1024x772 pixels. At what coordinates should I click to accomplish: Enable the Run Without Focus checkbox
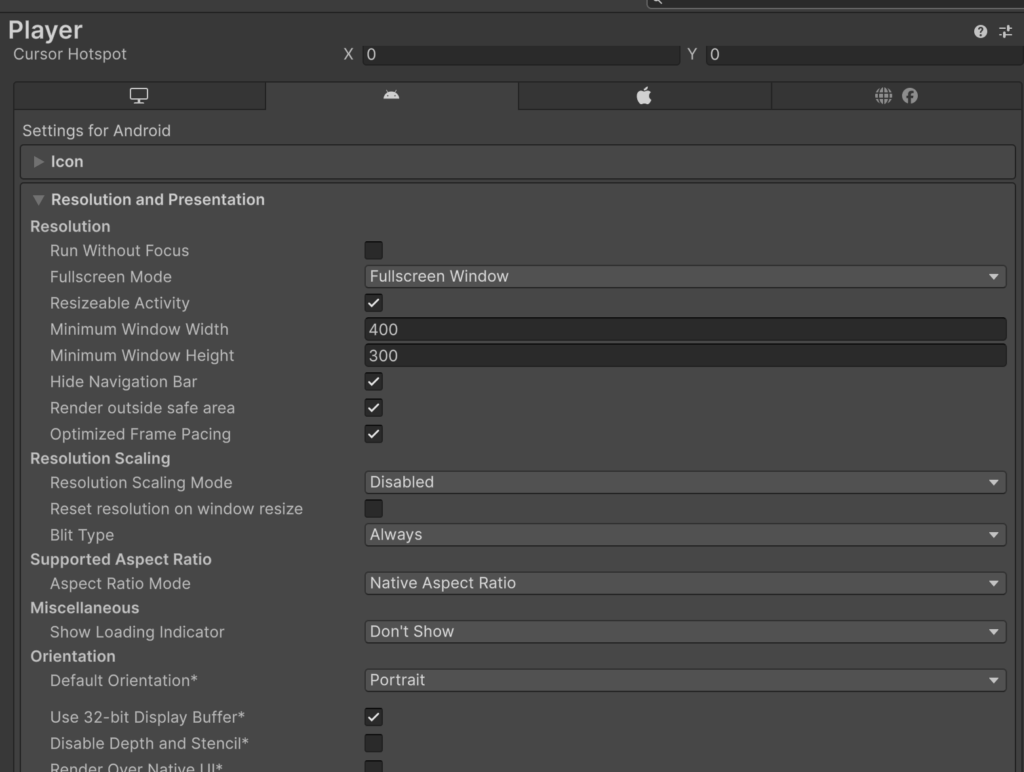click(374, 251)
